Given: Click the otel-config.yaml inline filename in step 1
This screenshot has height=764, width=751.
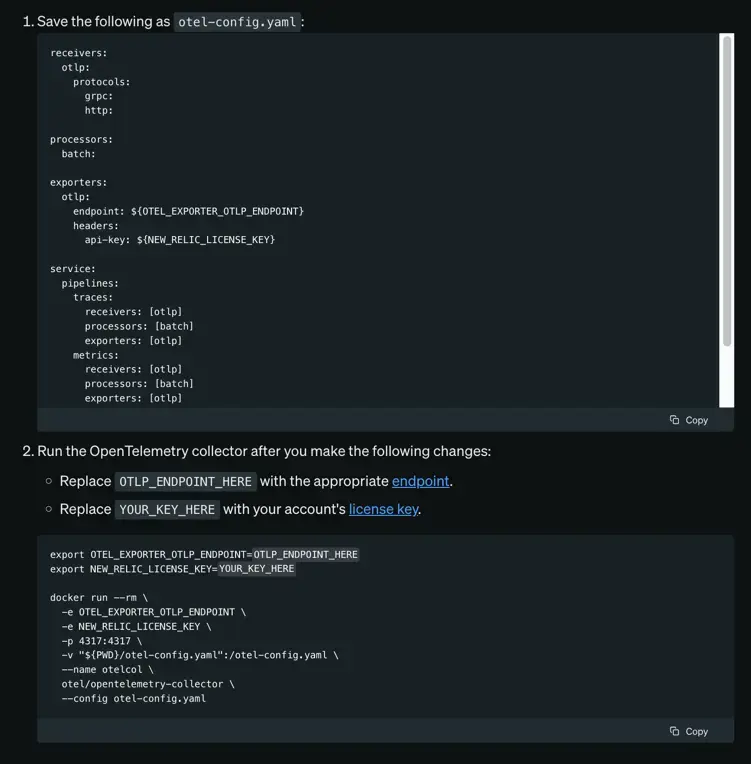Looking at the screenshot, I should (x=238, y=22).
